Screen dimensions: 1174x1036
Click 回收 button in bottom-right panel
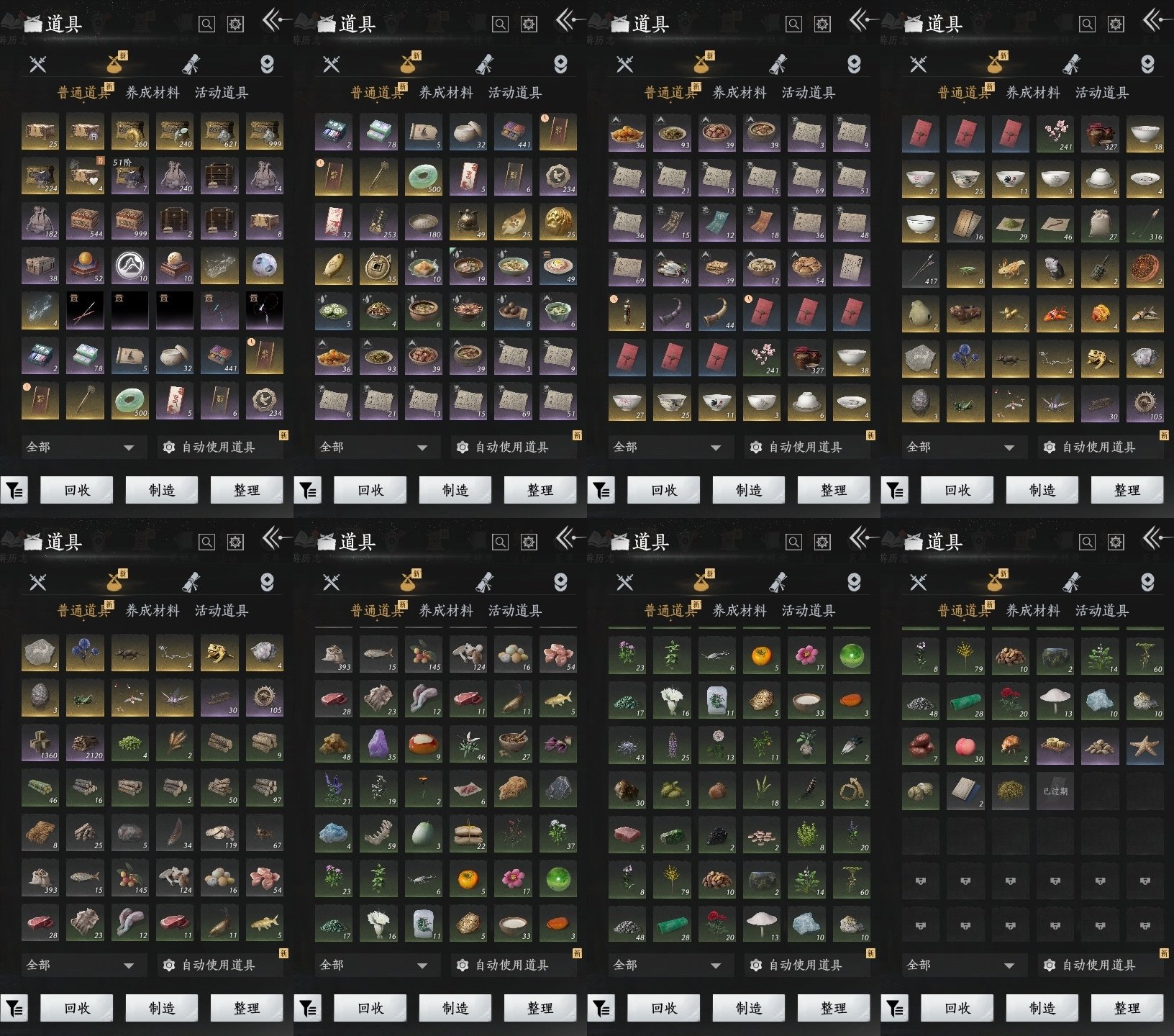957,1008
